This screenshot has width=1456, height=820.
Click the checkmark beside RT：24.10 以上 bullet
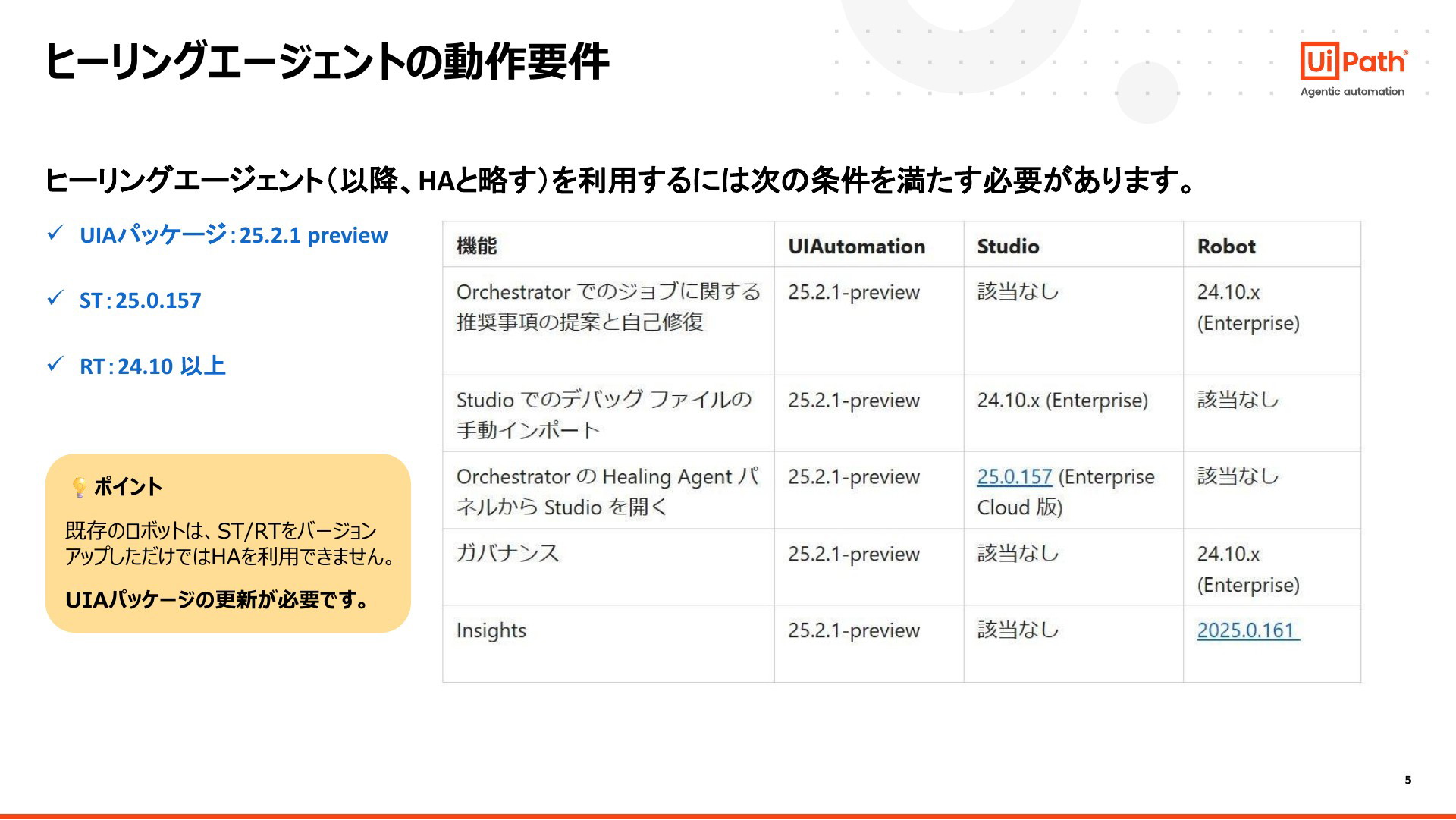(x=55, y=365)
